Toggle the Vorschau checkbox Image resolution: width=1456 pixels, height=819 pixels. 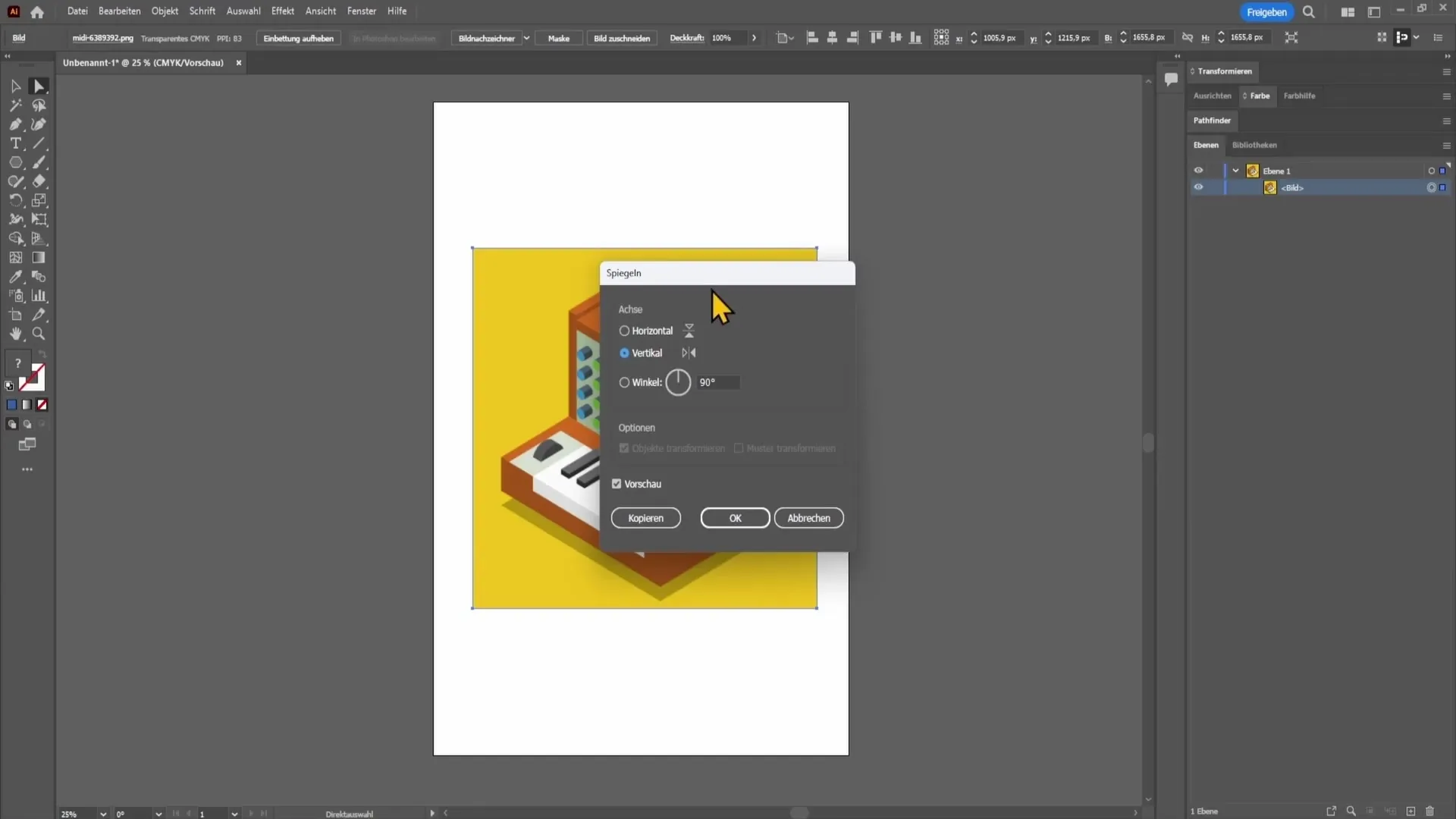click(617, 484)
